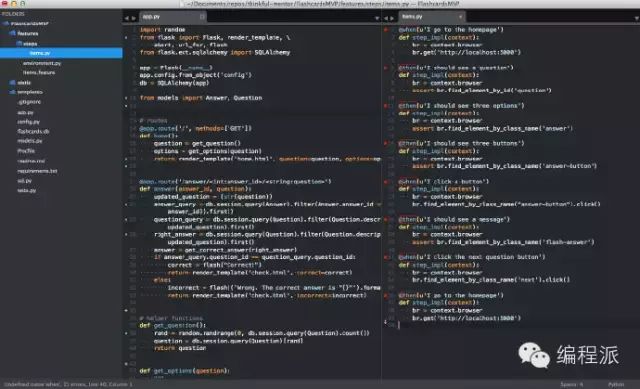
Task: Click the FOLDERS heading in sidebar
Action: 13,14
